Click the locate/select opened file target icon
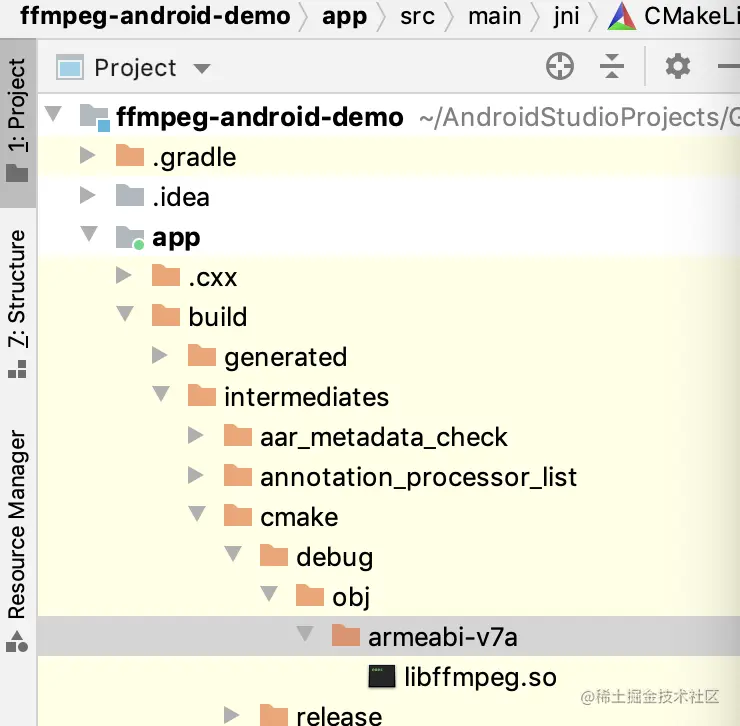740x726 pixels. (560, 67)
